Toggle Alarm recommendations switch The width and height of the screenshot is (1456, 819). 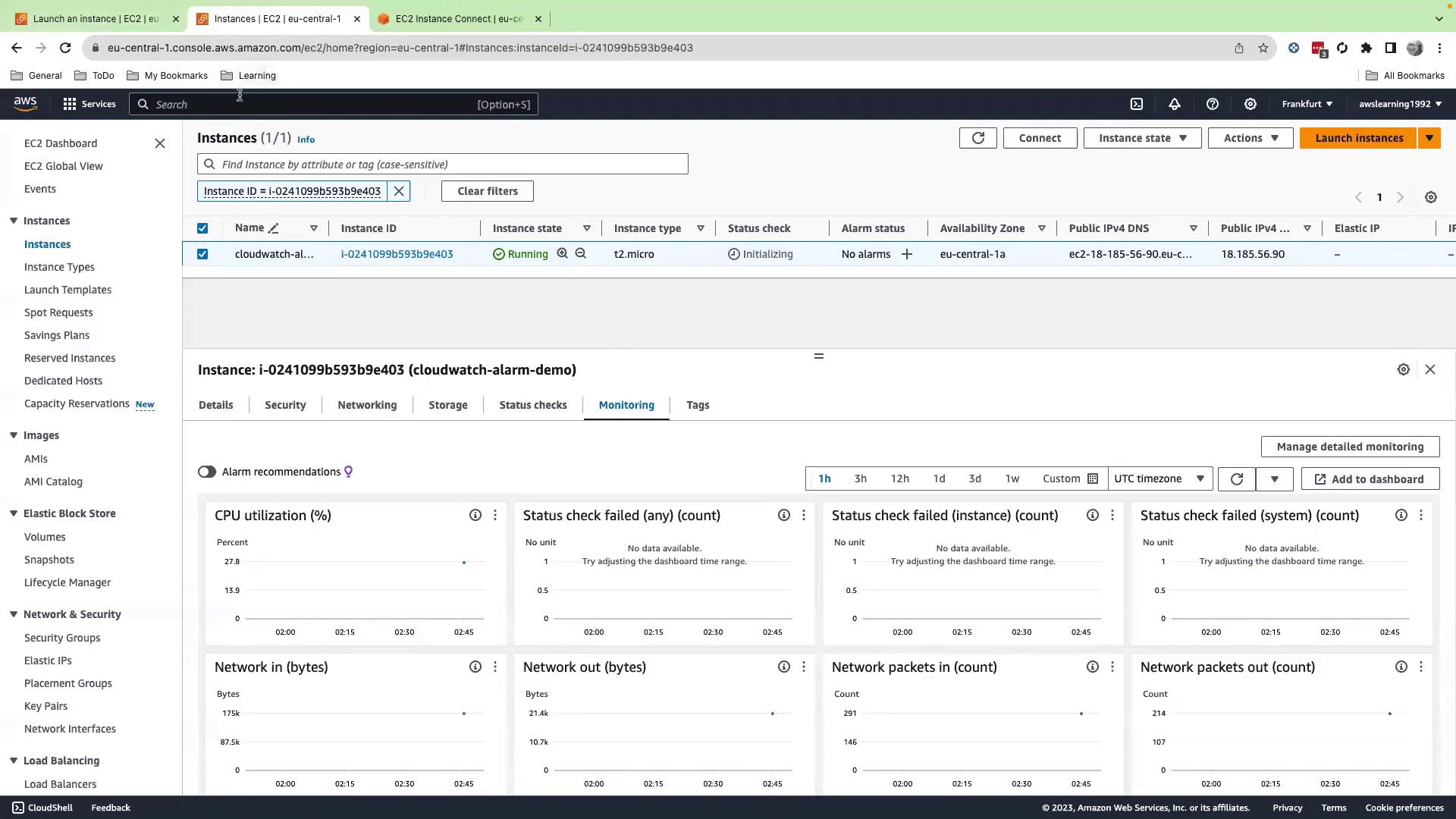(207, 472)
